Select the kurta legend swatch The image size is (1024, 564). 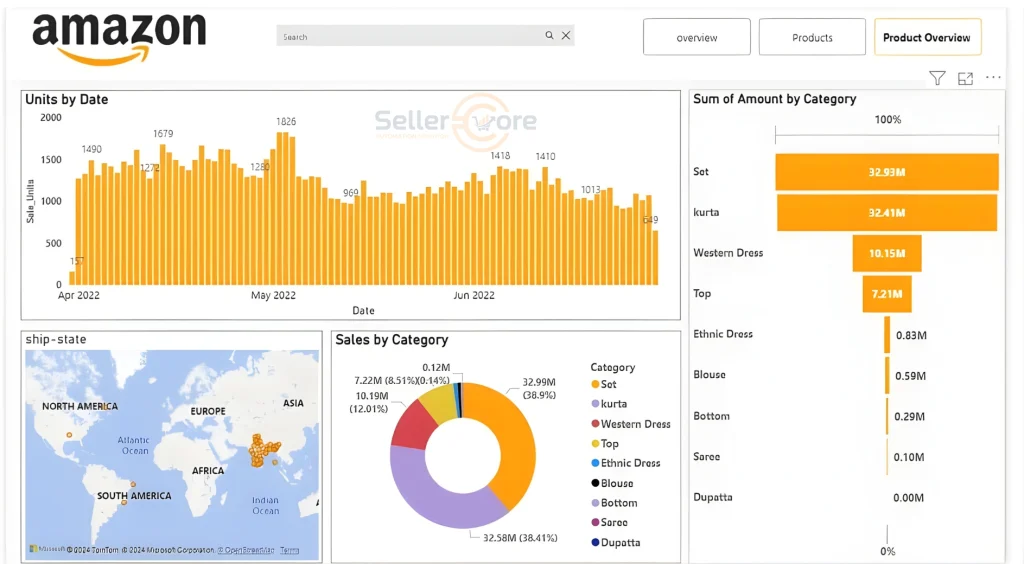tap(595, 404)
